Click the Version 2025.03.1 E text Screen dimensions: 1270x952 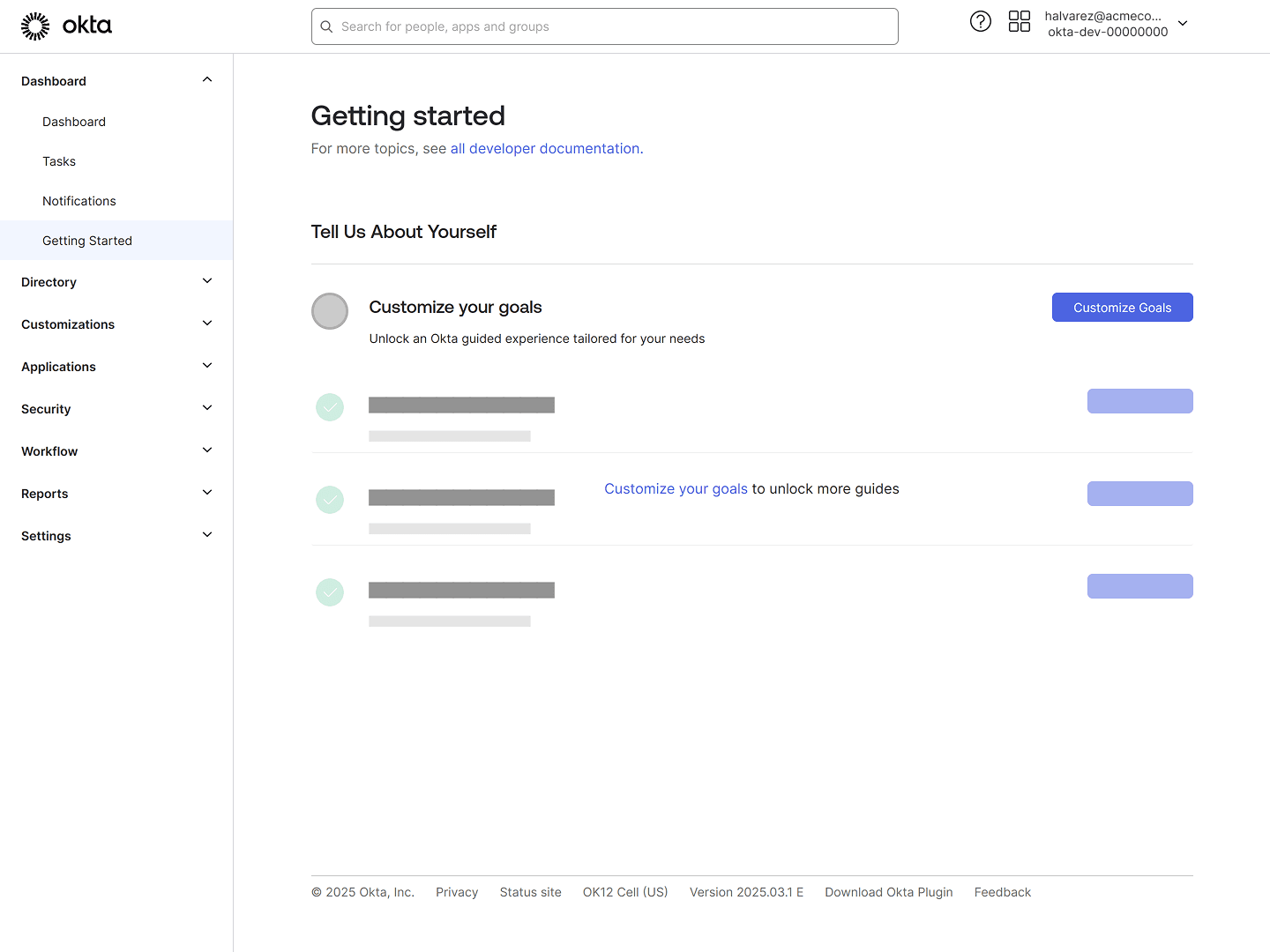(x=746, y=892)
